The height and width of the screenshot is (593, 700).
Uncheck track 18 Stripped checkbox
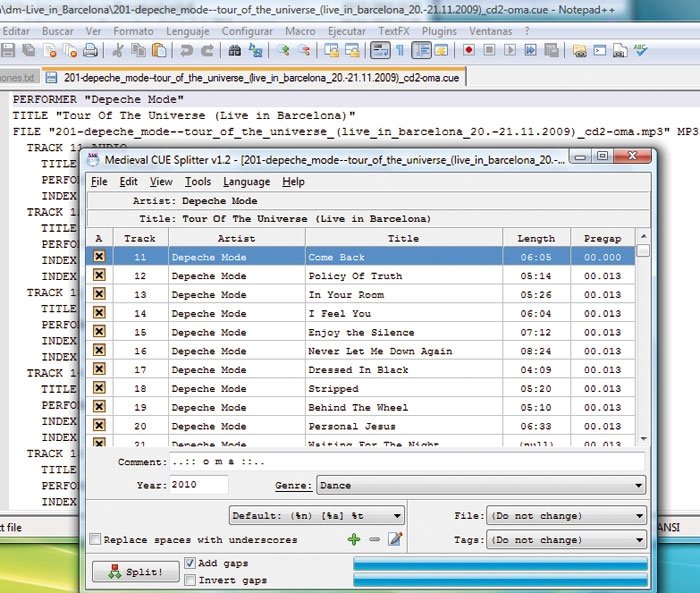pyautogui.click(x=99, y=388)
